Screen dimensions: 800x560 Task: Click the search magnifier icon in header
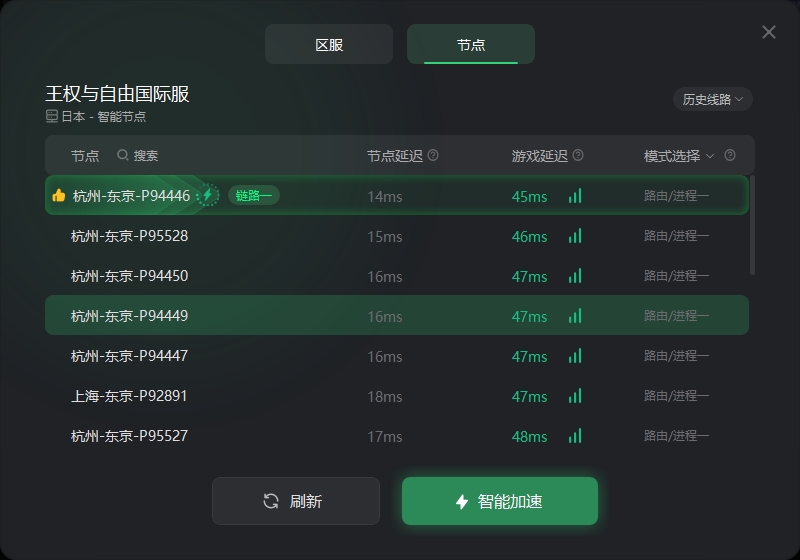(122, 155)
